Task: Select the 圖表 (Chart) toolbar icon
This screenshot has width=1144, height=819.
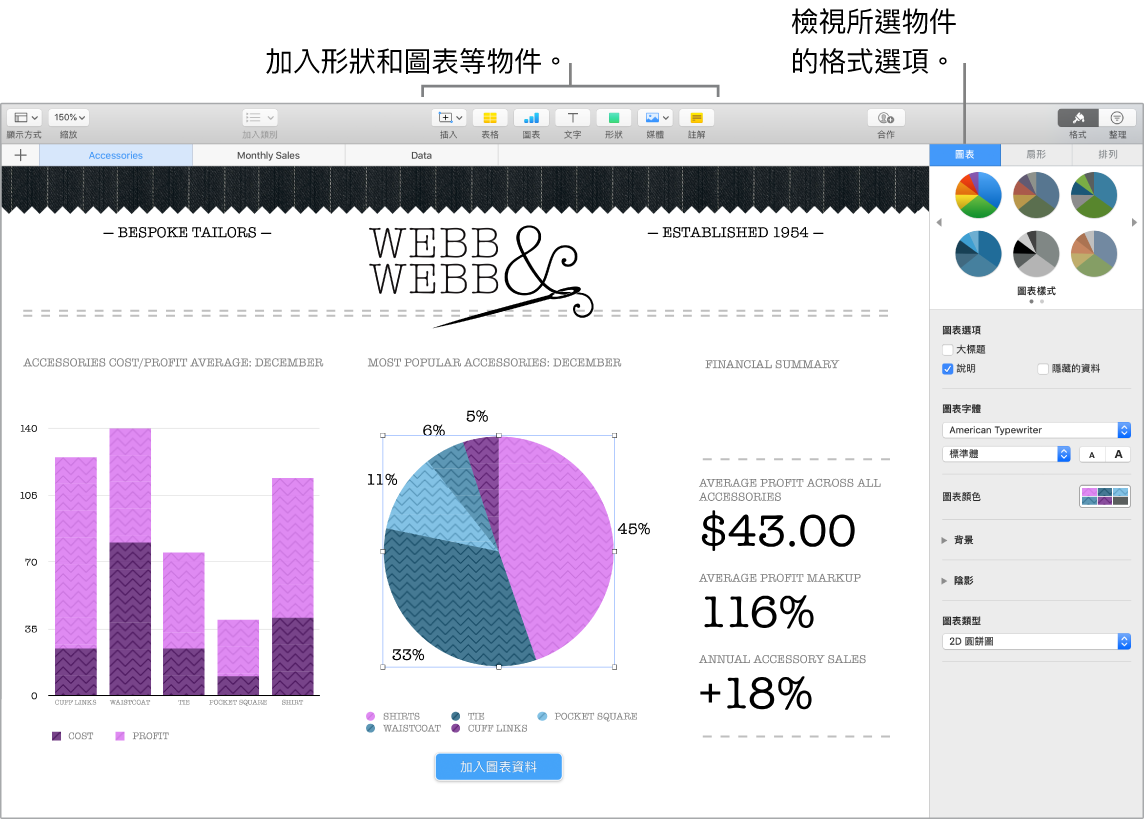Action: (x=530, y=117)
